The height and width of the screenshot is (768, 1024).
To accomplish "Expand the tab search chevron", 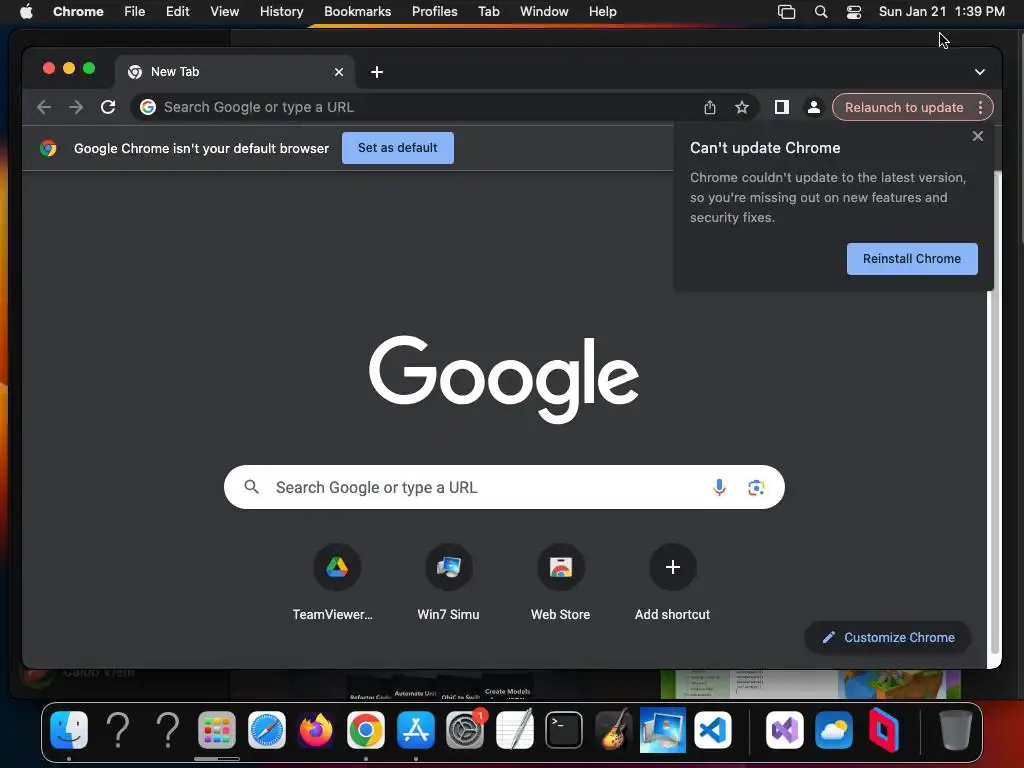I will [x=980, y=72].
